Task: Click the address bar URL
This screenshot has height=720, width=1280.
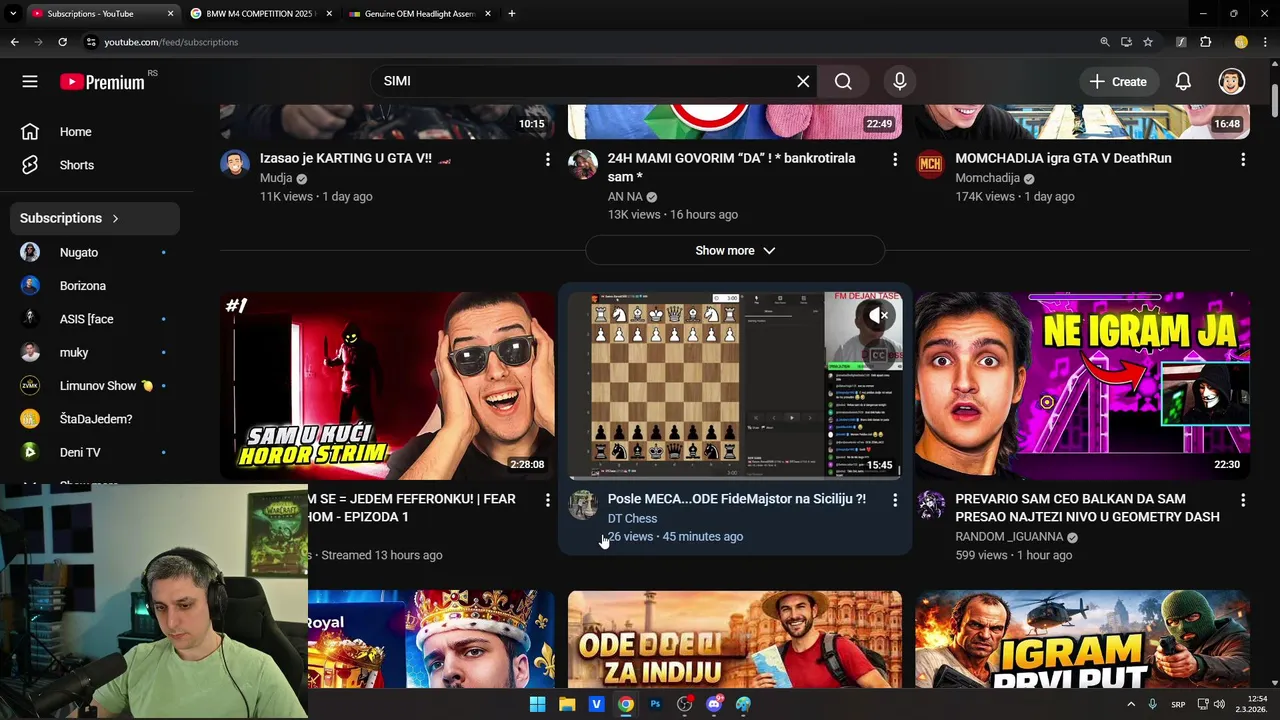Action: [171, 42]
